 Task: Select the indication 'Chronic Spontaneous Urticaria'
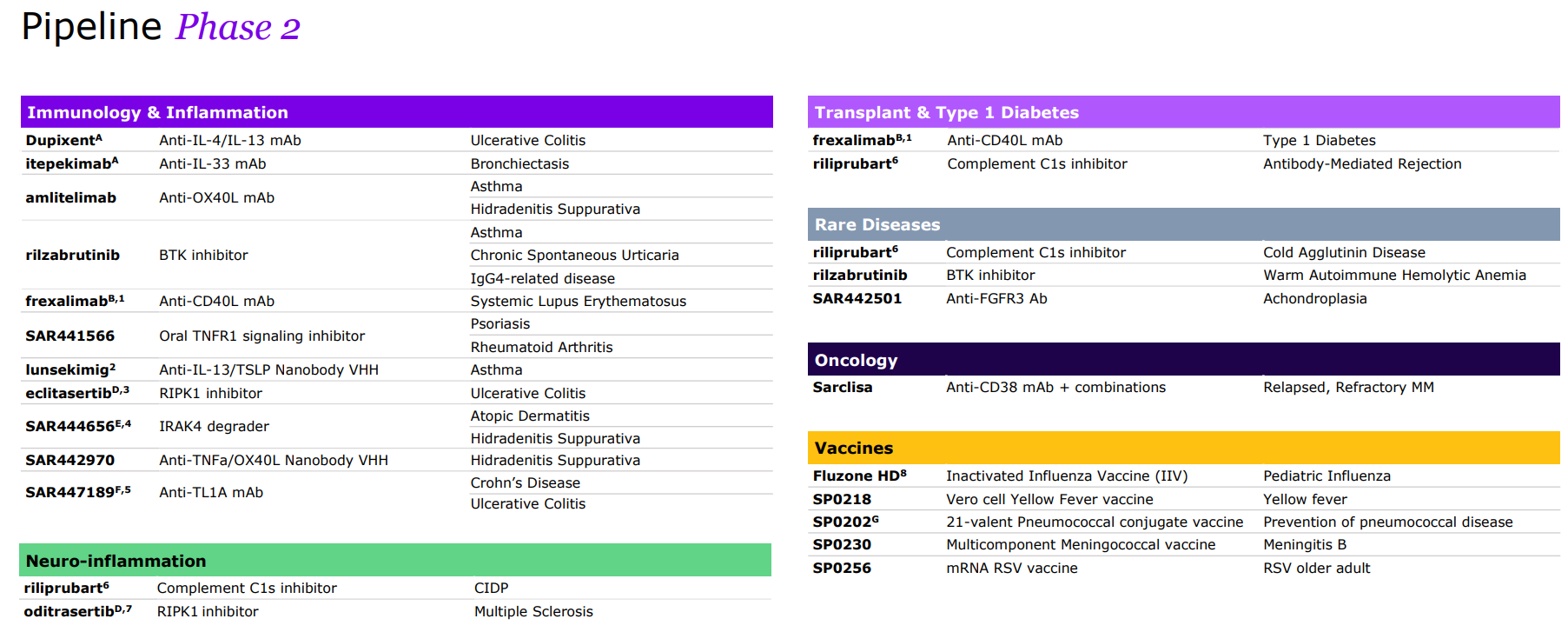pyautogui.click(x=575, y=255)
